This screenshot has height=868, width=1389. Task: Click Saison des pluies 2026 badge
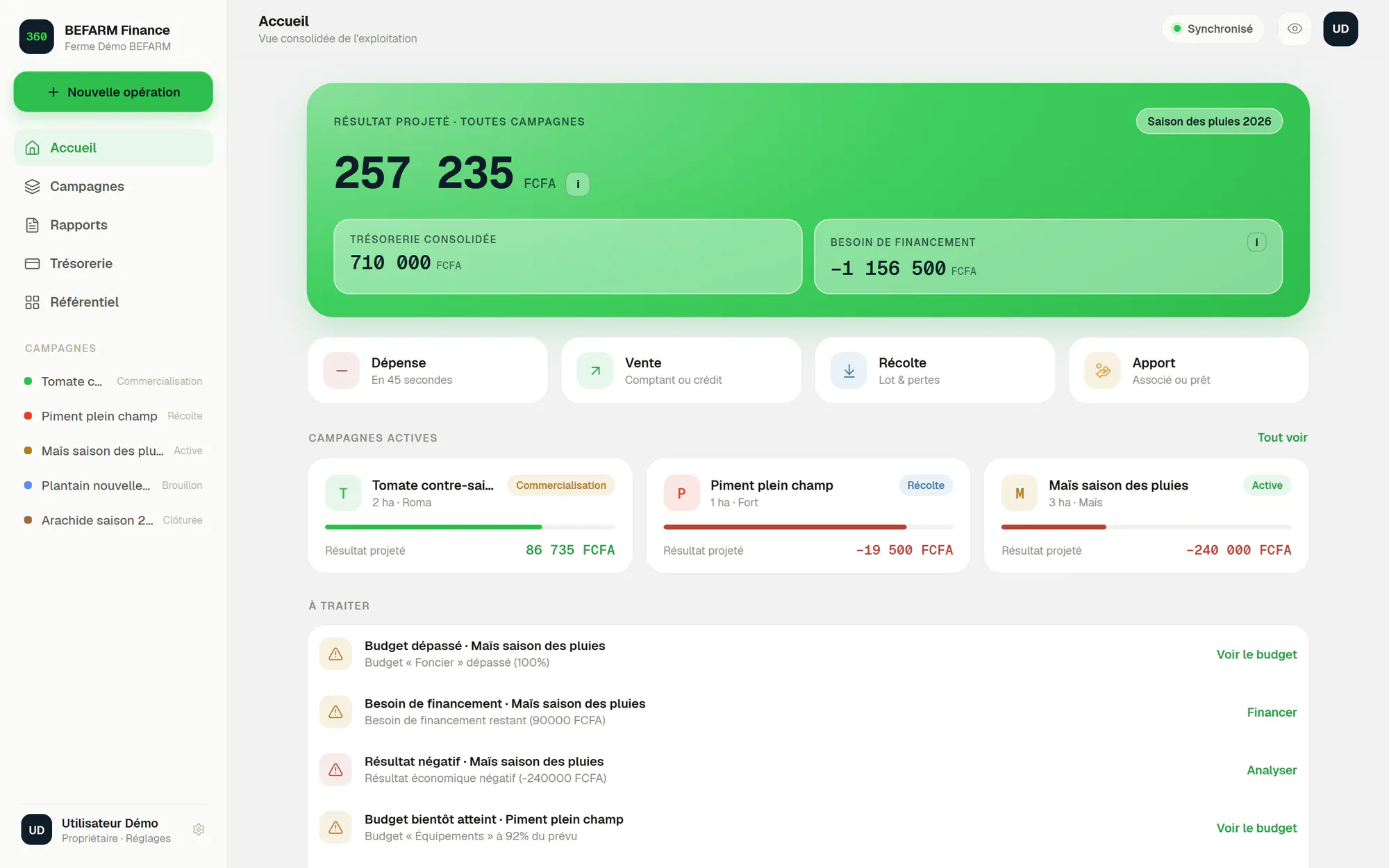tap(1209, 122)
